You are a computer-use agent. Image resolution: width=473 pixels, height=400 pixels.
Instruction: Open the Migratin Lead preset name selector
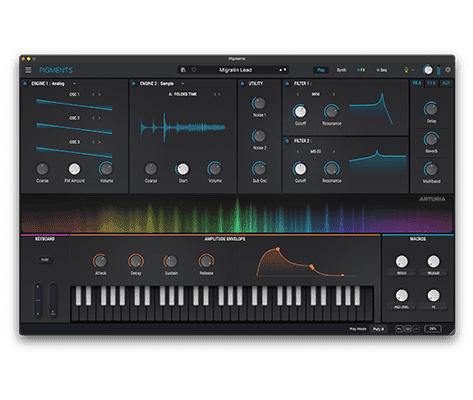point(236,70)
